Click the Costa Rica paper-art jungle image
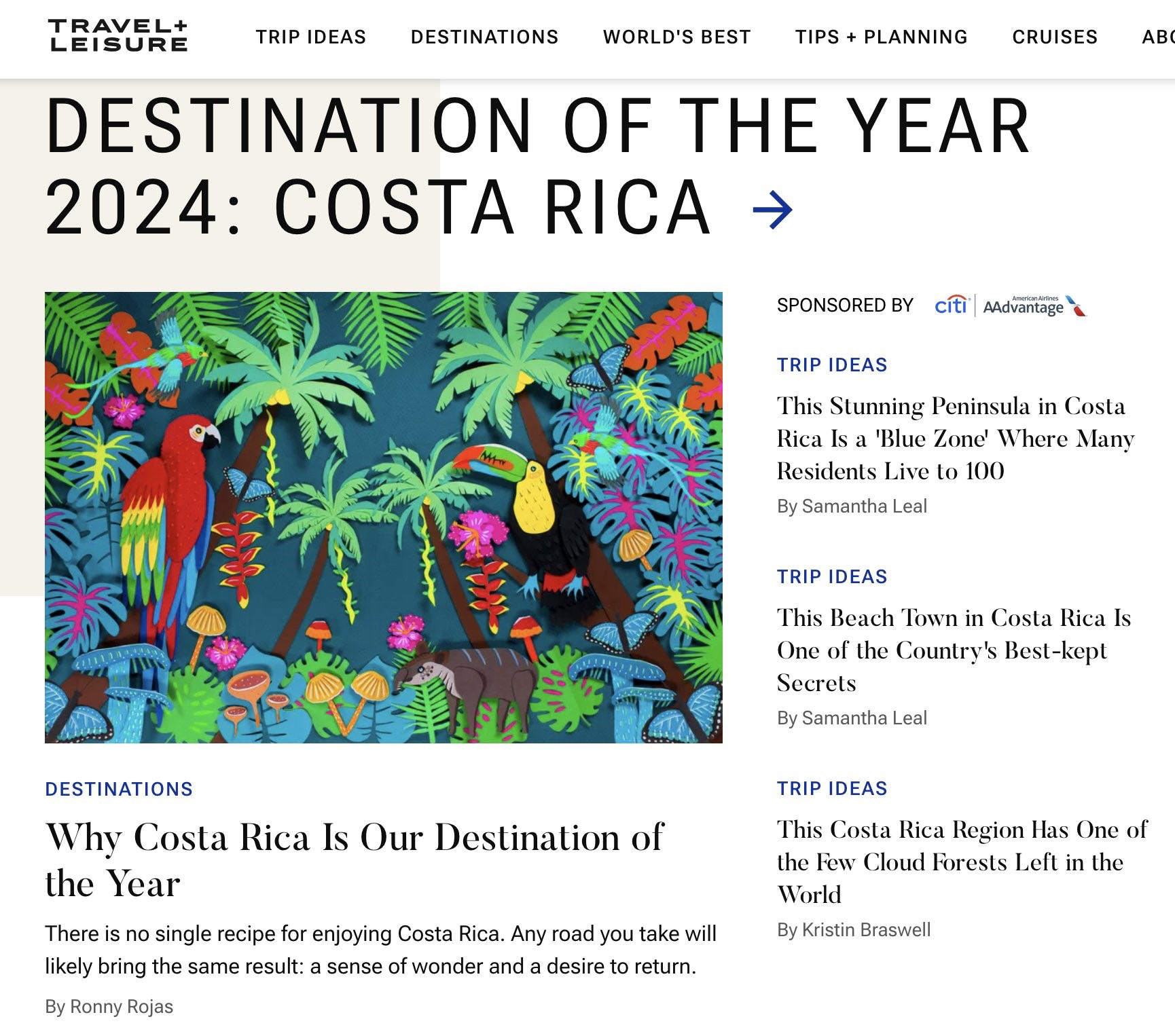Screen dimensions: 1175x1036 (384, 517)
